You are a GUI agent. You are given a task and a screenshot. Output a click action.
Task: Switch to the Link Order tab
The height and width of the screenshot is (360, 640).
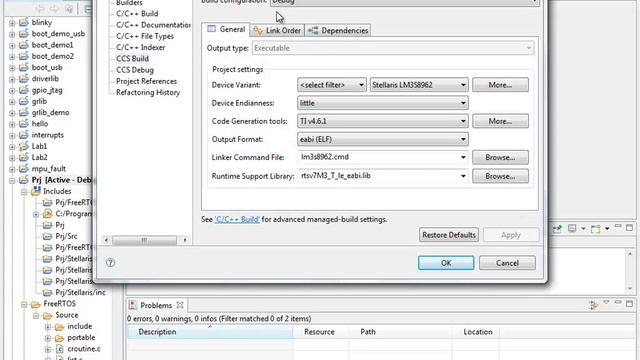pos(278,30)
